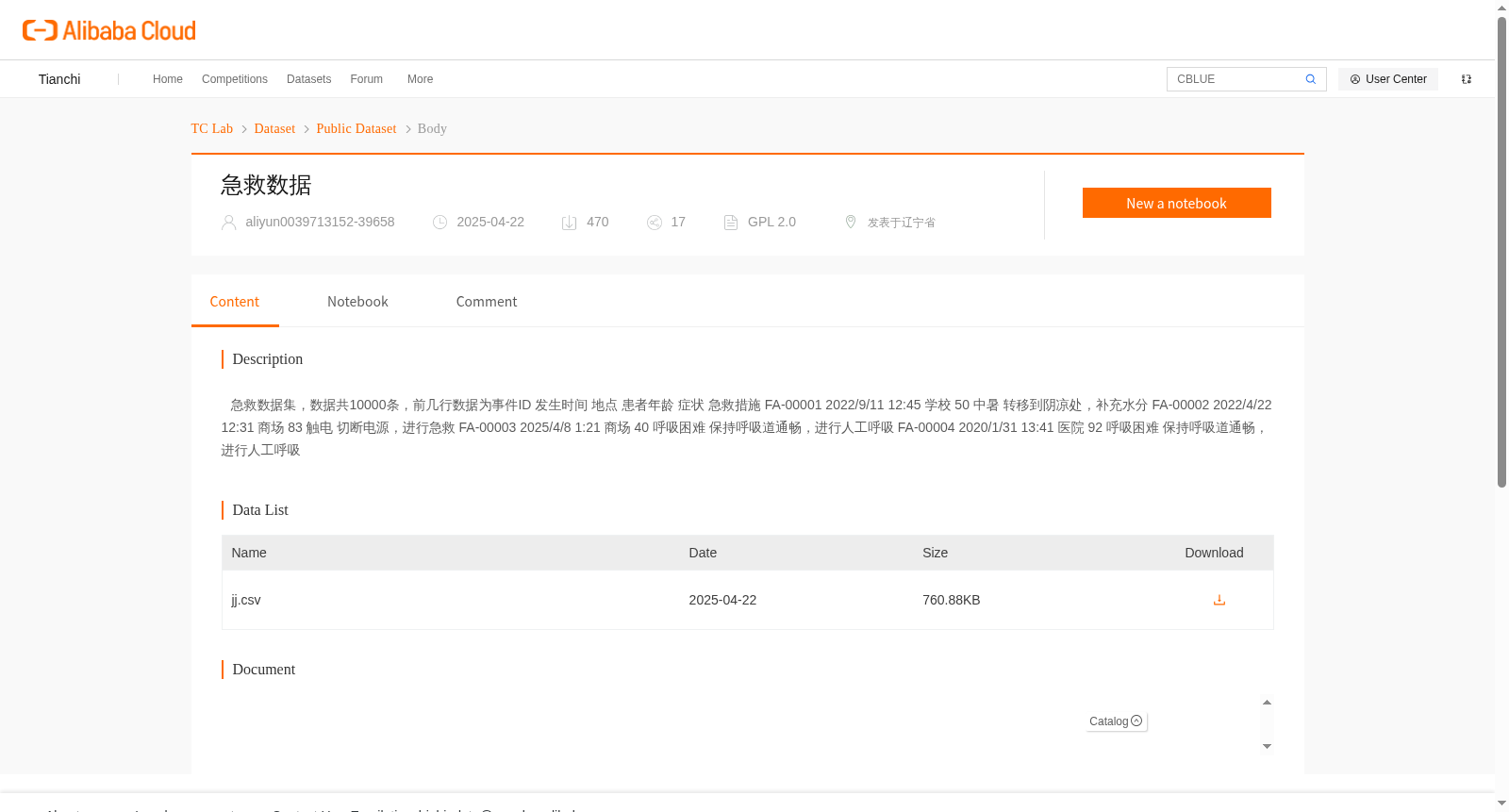Click the search magnifier icon
Image resolution: width=1509 pixels, height=812 pixels.
1310,79
